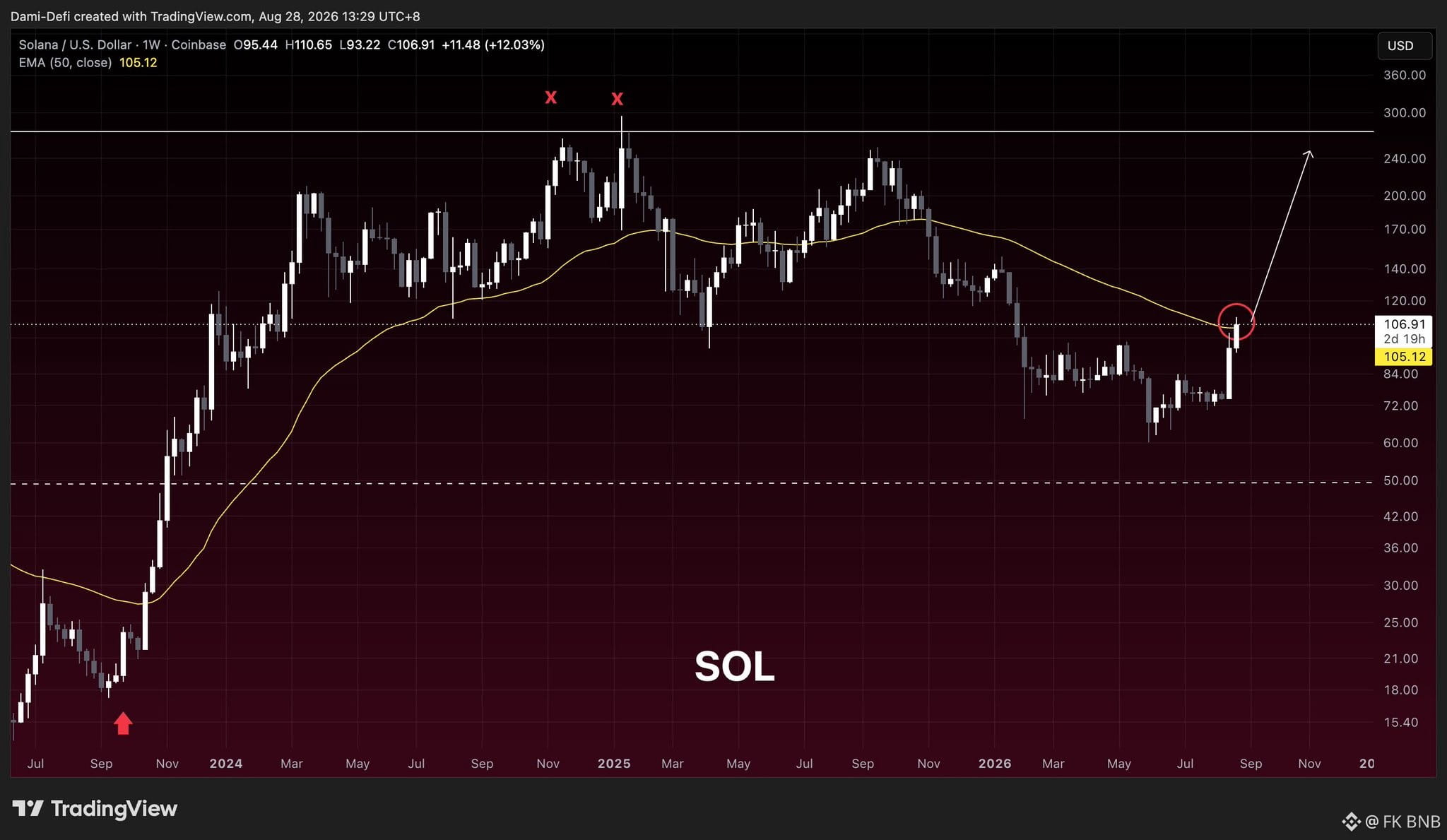Click the current price label 106.91 on axis
This screenshot has height=840, width=1447.
coord(1405,324)
